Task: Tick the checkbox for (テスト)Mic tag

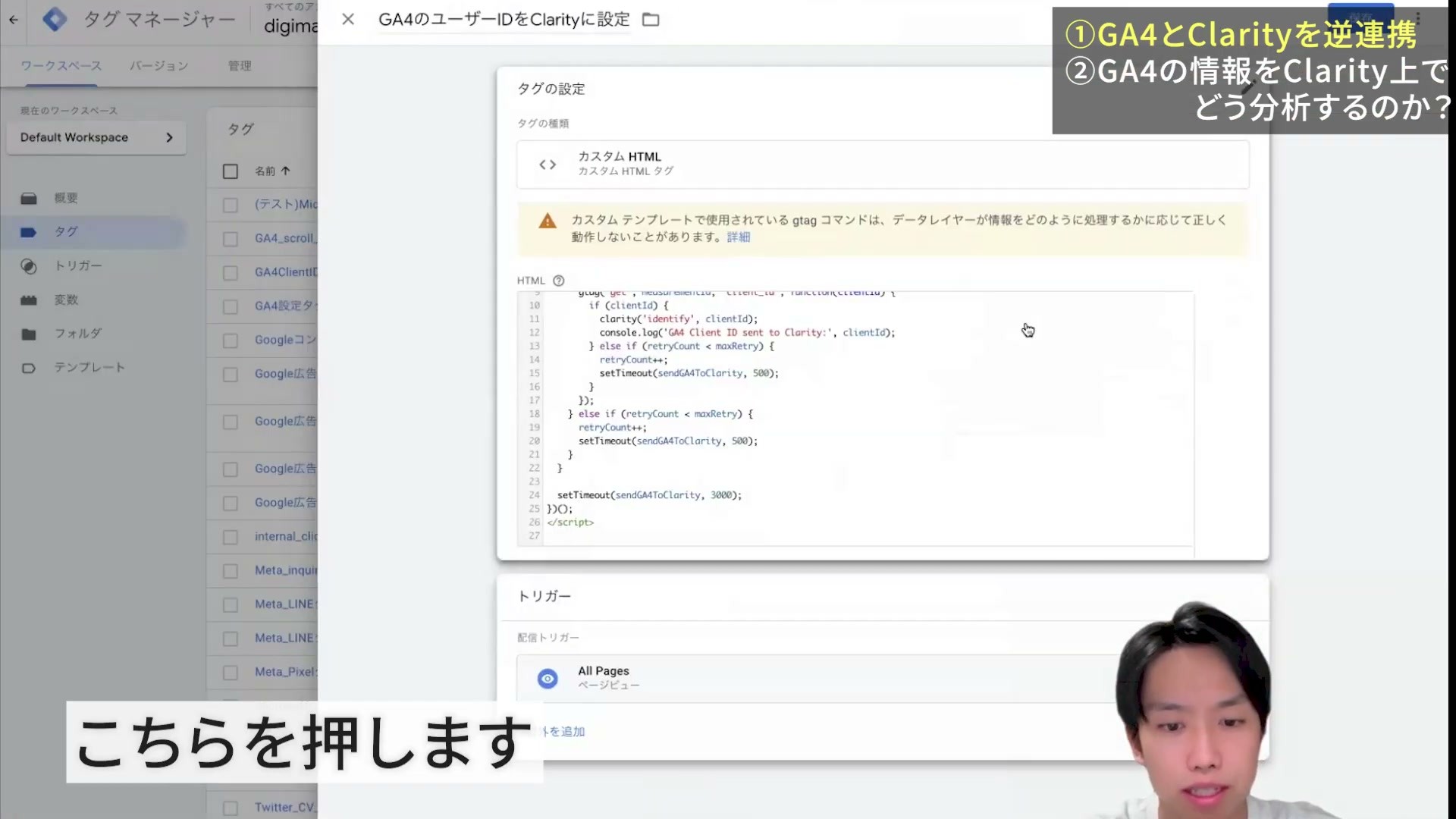Action: [231, 205]
